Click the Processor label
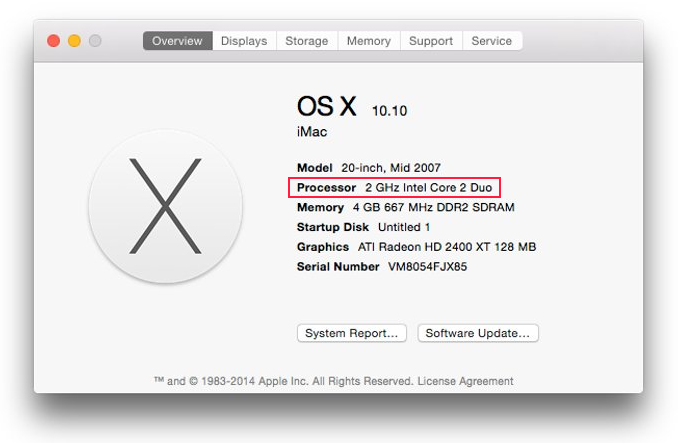 326,188
